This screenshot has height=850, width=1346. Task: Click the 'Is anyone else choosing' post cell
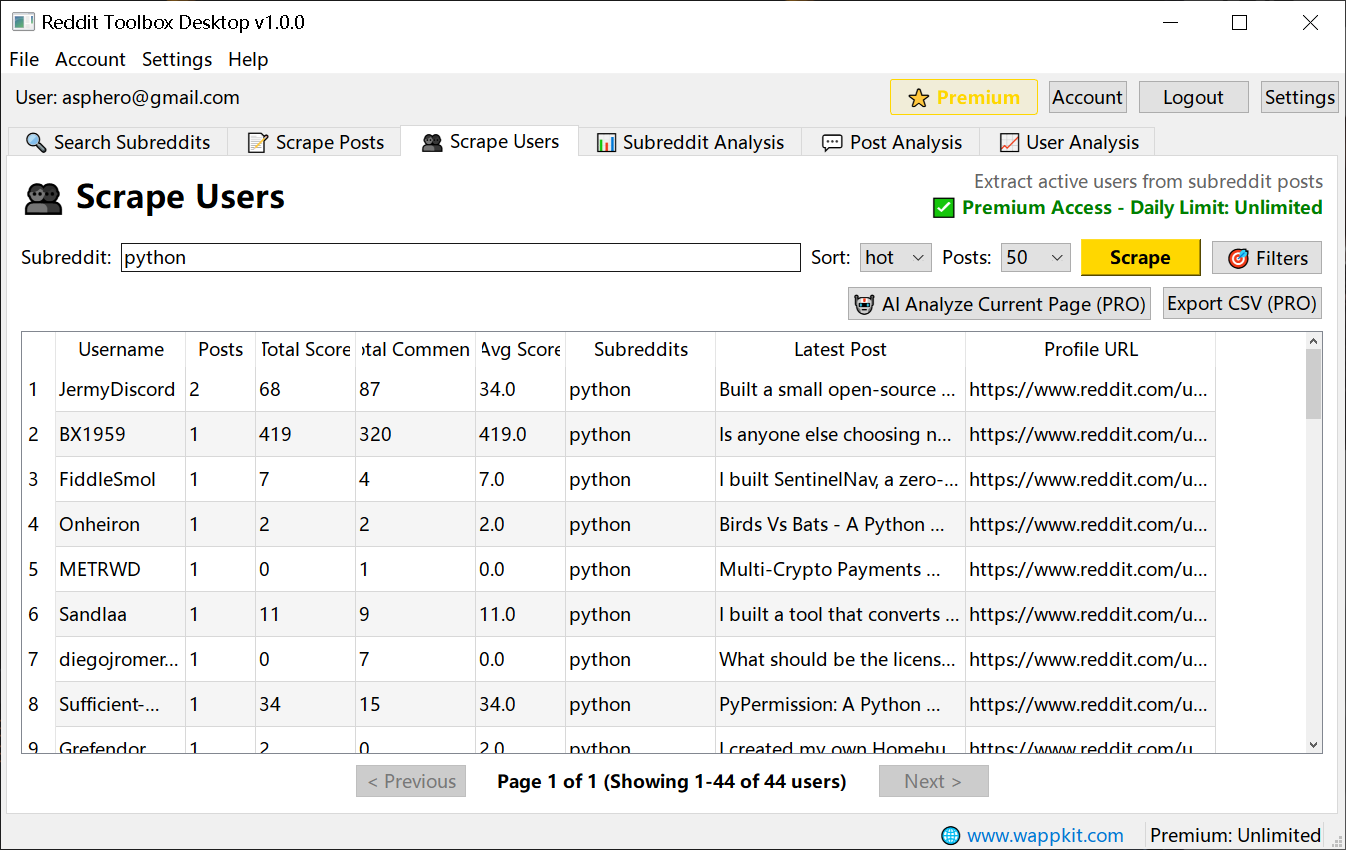point(841,434)
